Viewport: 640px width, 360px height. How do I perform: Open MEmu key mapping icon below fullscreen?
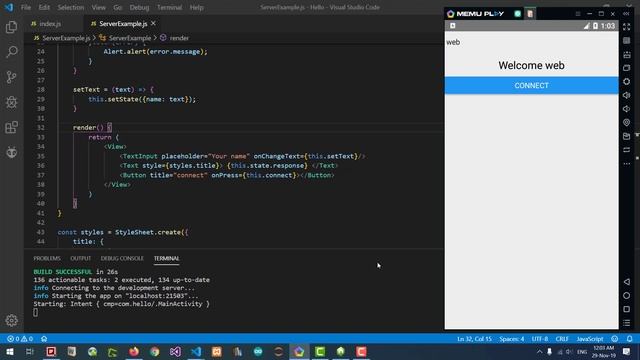coord(627,40)
